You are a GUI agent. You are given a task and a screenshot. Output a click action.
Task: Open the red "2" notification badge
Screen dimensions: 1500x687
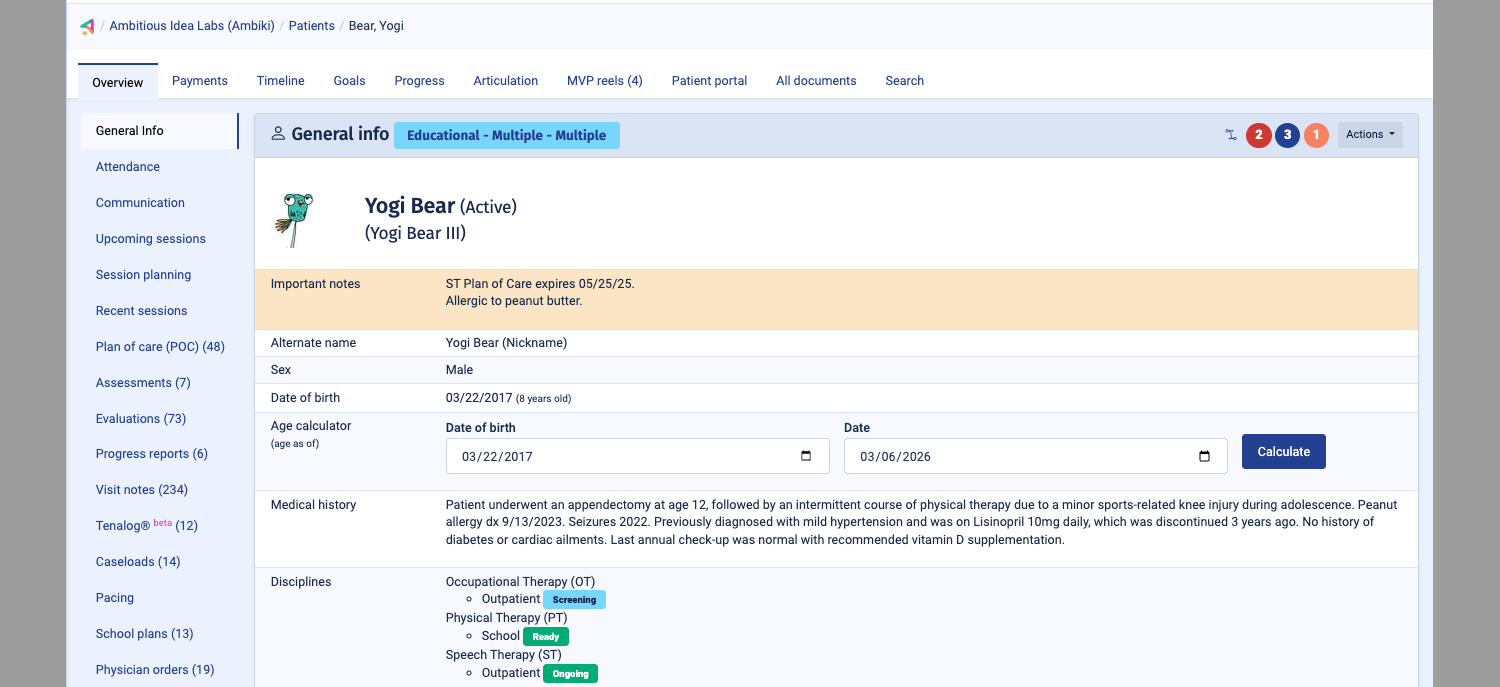pyautogui.click(x=1258, y=135)
